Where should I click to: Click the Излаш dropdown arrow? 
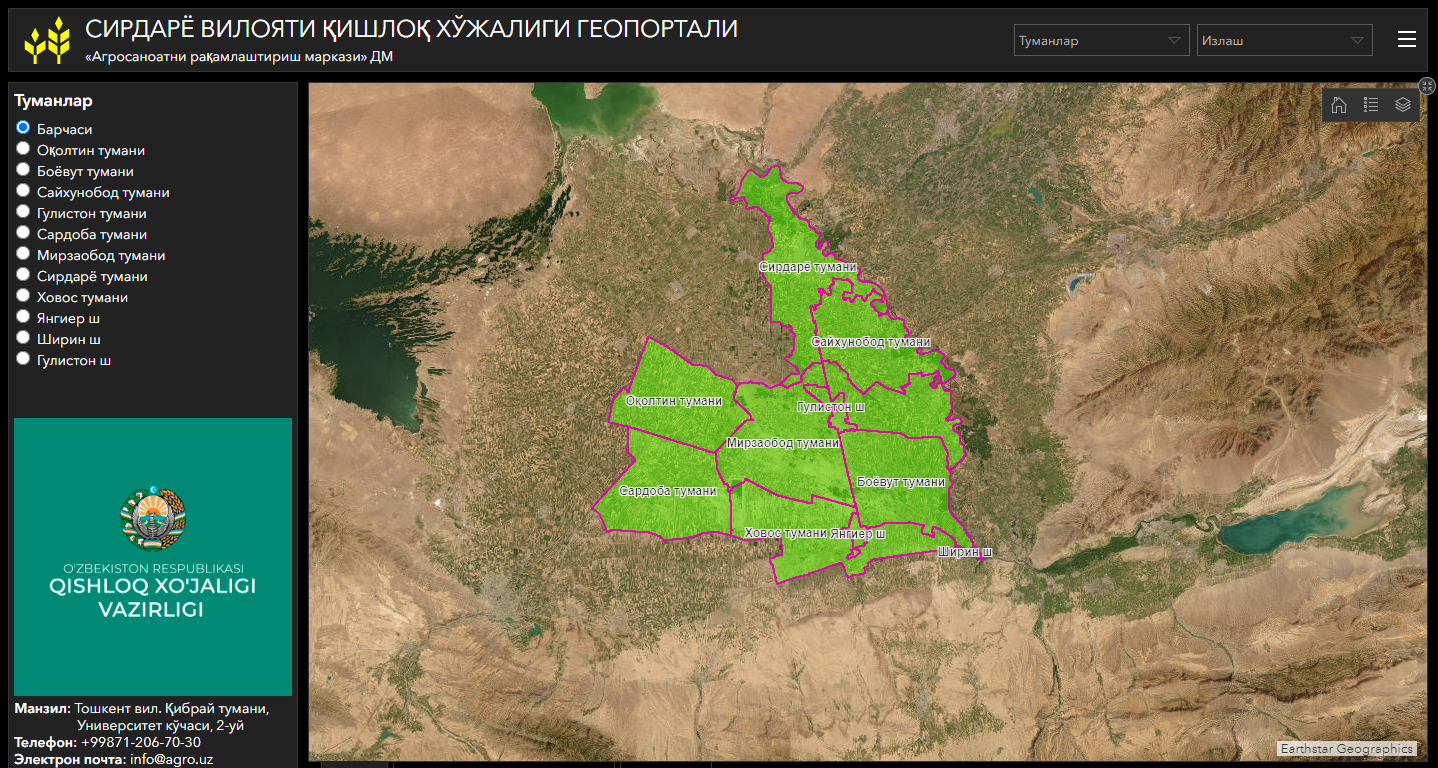[x=1357, y=41]
